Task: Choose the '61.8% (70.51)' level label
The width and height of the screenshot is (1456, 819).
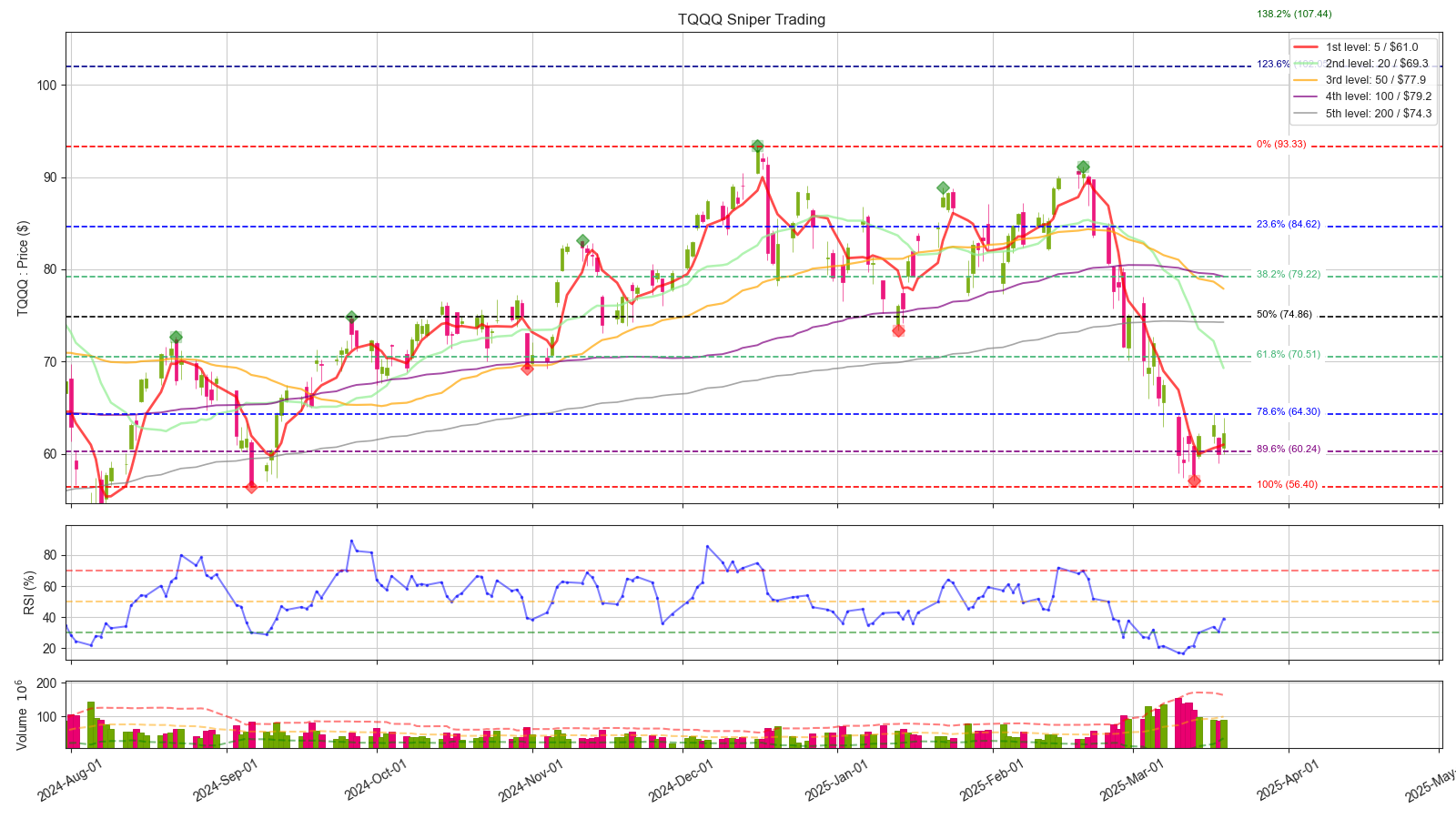Action: tap(1289, 355)
